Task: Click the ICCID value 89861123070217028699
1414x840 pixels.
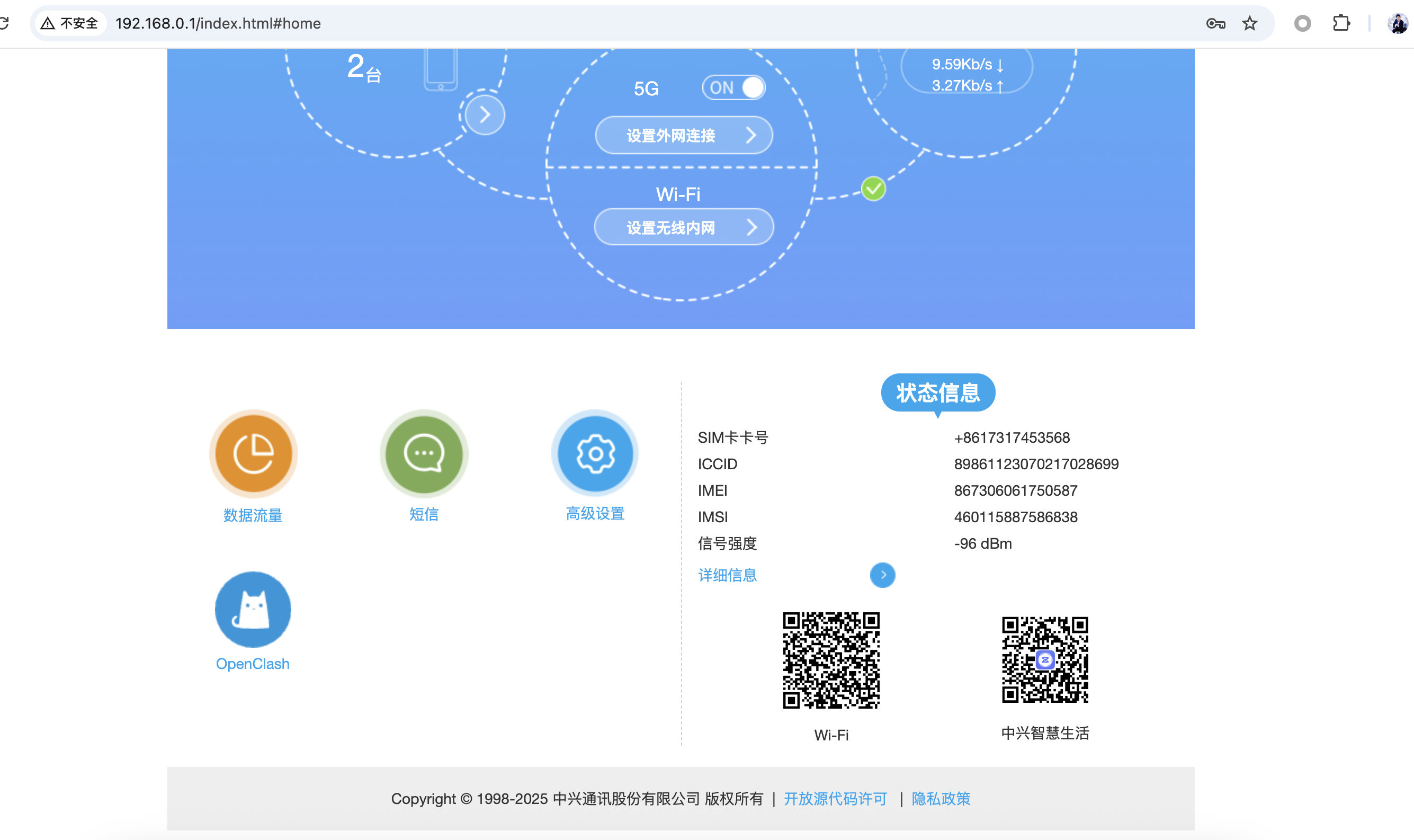Action: [1036, 464]
